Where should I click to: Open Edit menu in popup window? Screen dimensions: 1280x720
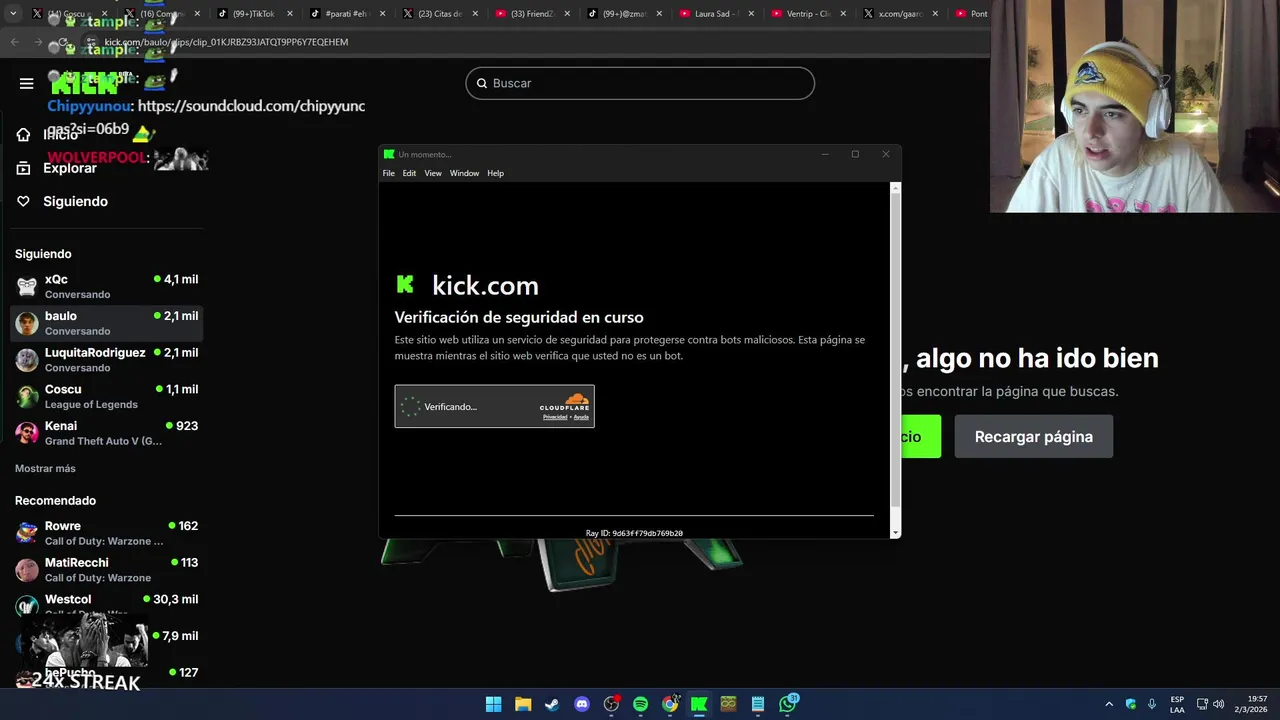coord(409,173)
